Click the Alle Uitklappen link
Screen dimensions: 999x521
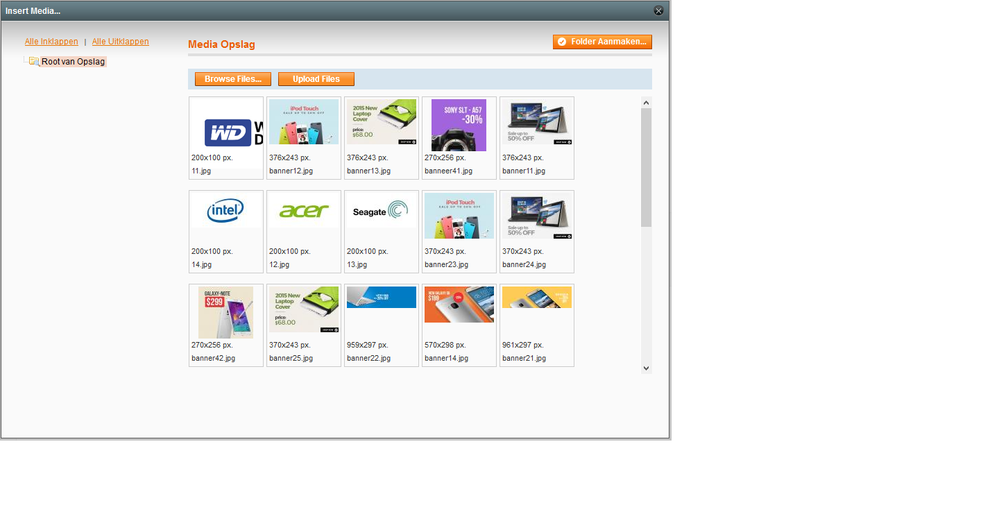tap(120, 42)
